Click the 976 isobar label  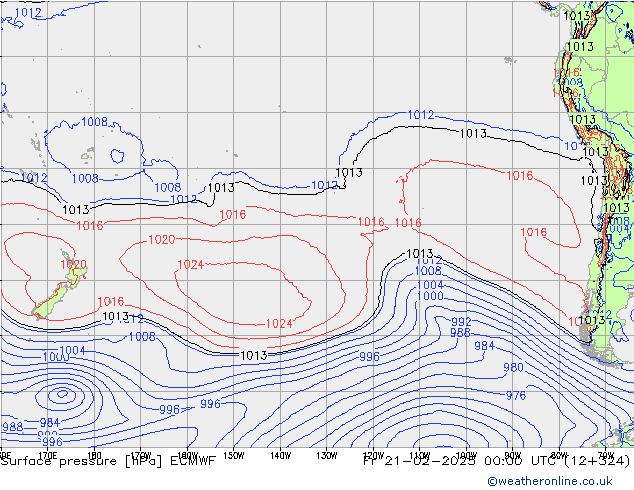pyautogui.click(x=516, y=395)
